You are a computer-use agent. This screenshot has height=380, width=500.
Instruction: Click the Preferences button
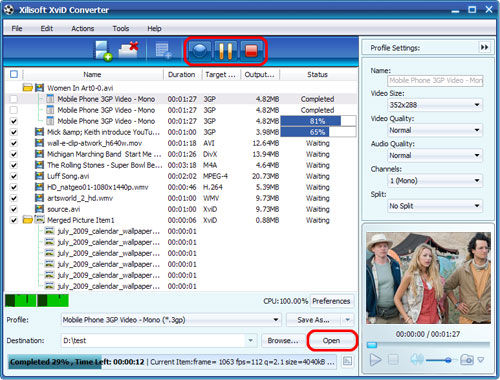(331, 301)
